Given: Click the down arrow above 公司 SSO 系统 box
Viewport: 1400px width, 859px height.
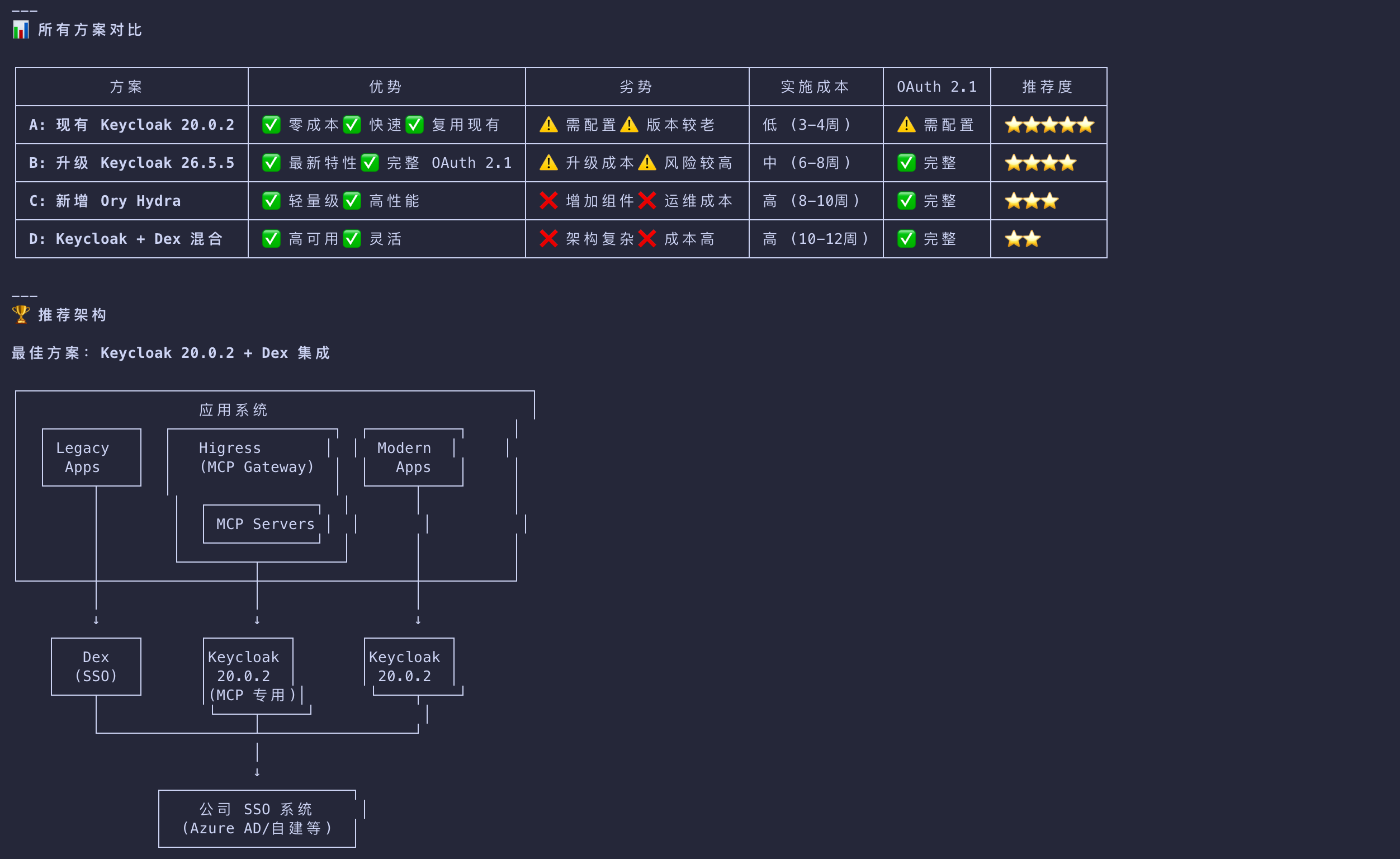Looking at the screenshot, I should pyautogui.click(x=257, y=772).
